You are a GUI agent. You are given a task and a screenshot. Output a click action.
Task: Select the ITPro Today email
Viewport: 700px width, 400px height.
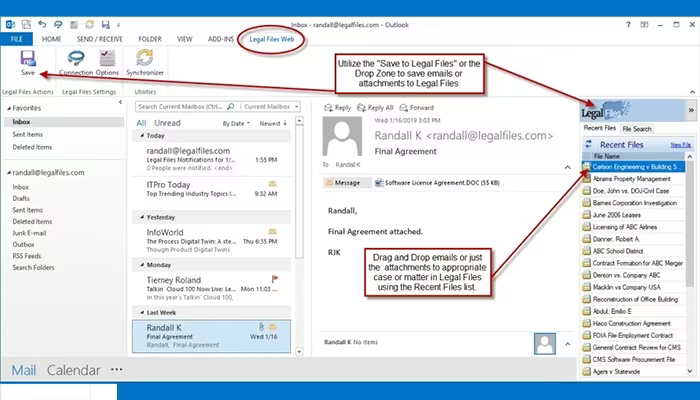(212, 189)
